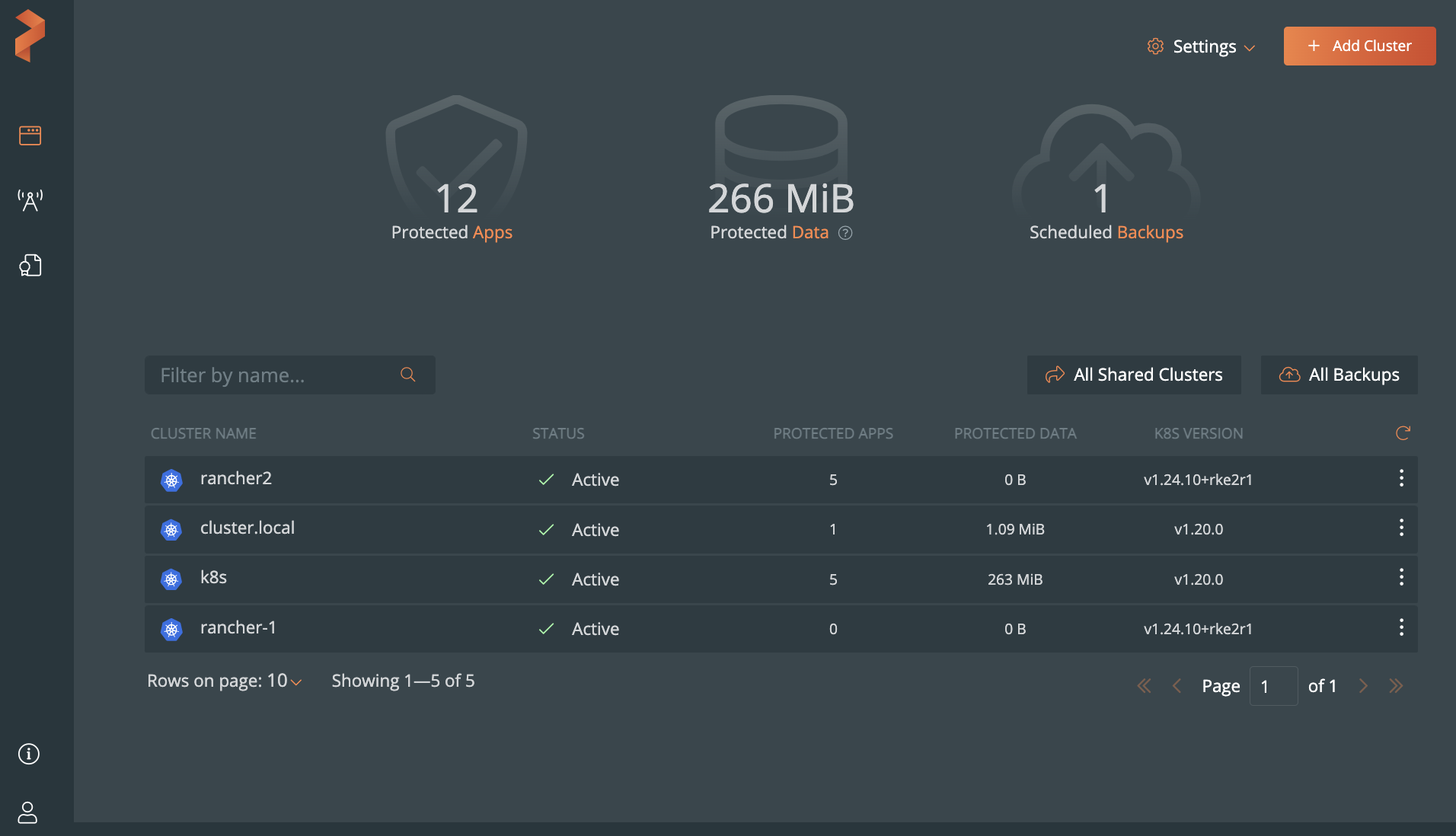1456x836 pixels.
Task: Open actions menu for k8s cluster
Action: click(x=1401, y=578)
